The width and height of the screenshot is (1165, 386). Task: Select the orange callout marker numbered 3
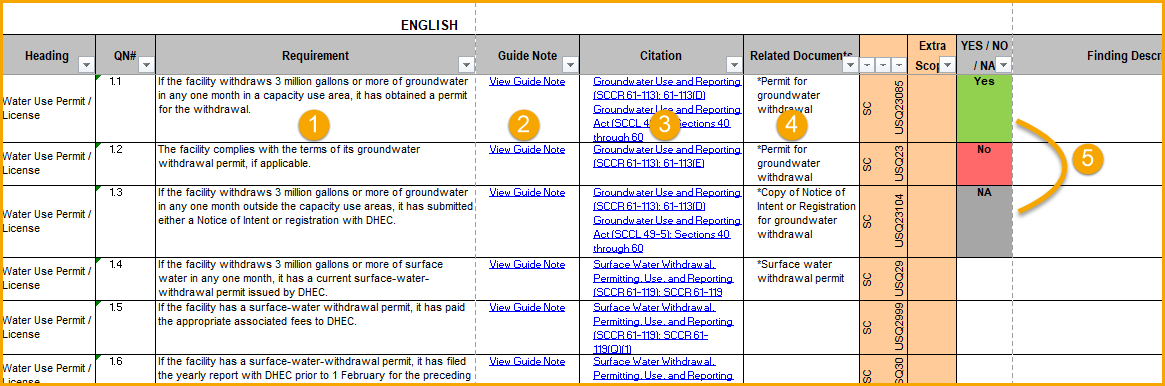pyautogui.click(x=664, y=125)
